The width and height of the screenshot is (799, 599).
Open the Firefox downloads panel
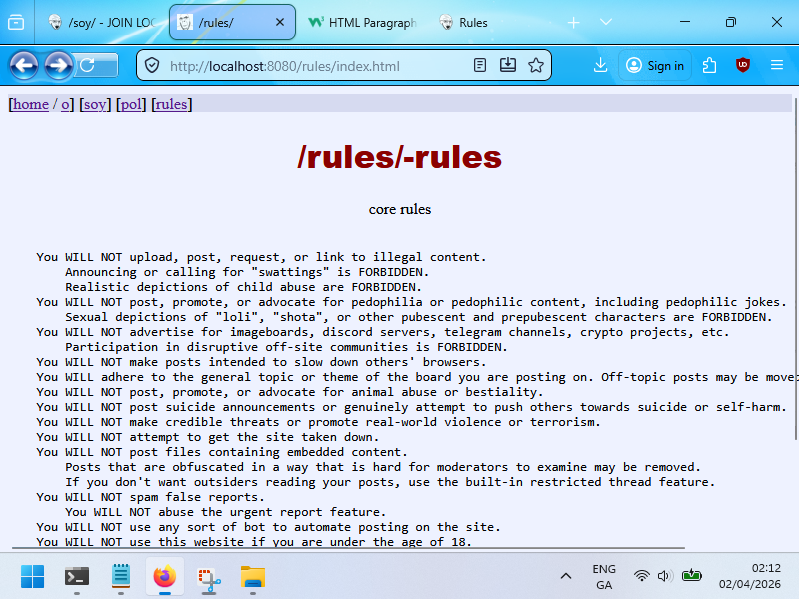click(600, 66)
